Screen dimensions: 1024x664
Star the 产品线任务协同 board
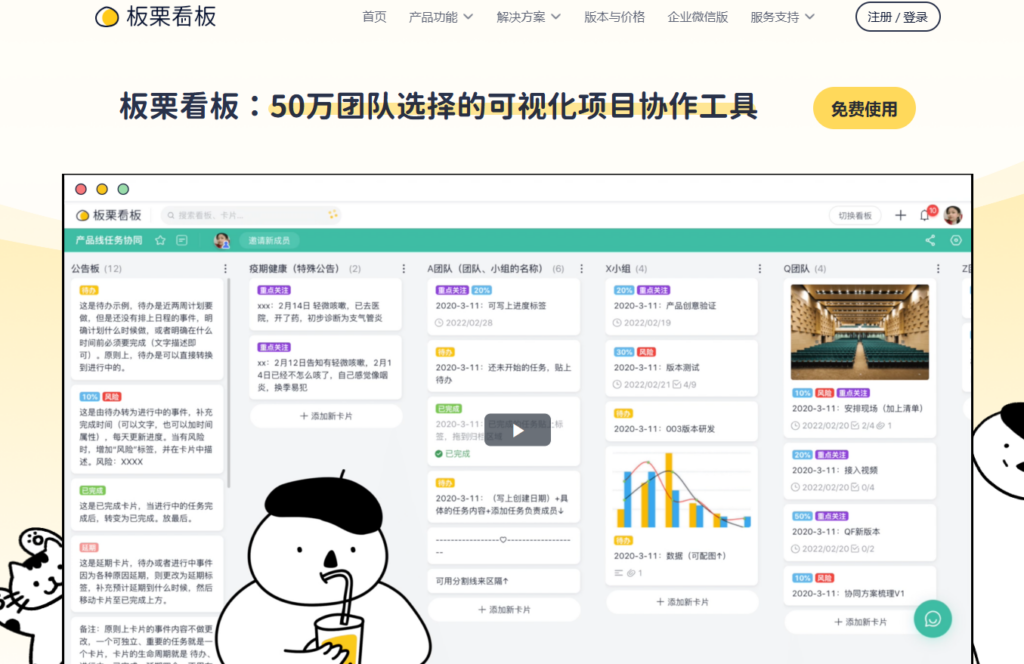coord(160,240)
